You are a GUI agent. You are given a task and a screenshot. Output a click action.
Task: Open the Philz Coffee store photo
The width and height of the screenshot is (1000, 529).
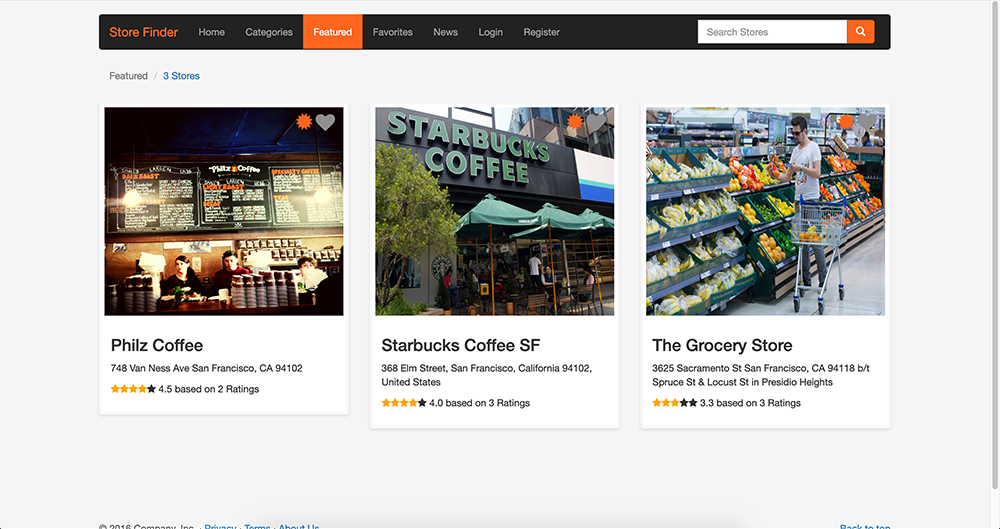point(224,211)
